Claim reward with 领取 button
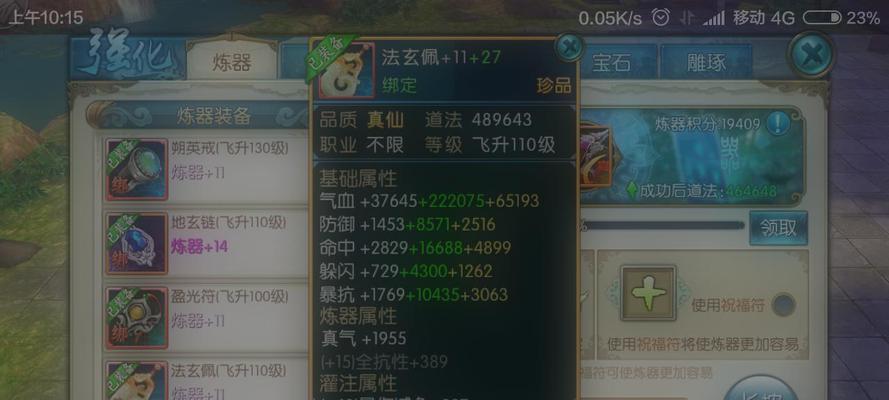 coord(778,228)
